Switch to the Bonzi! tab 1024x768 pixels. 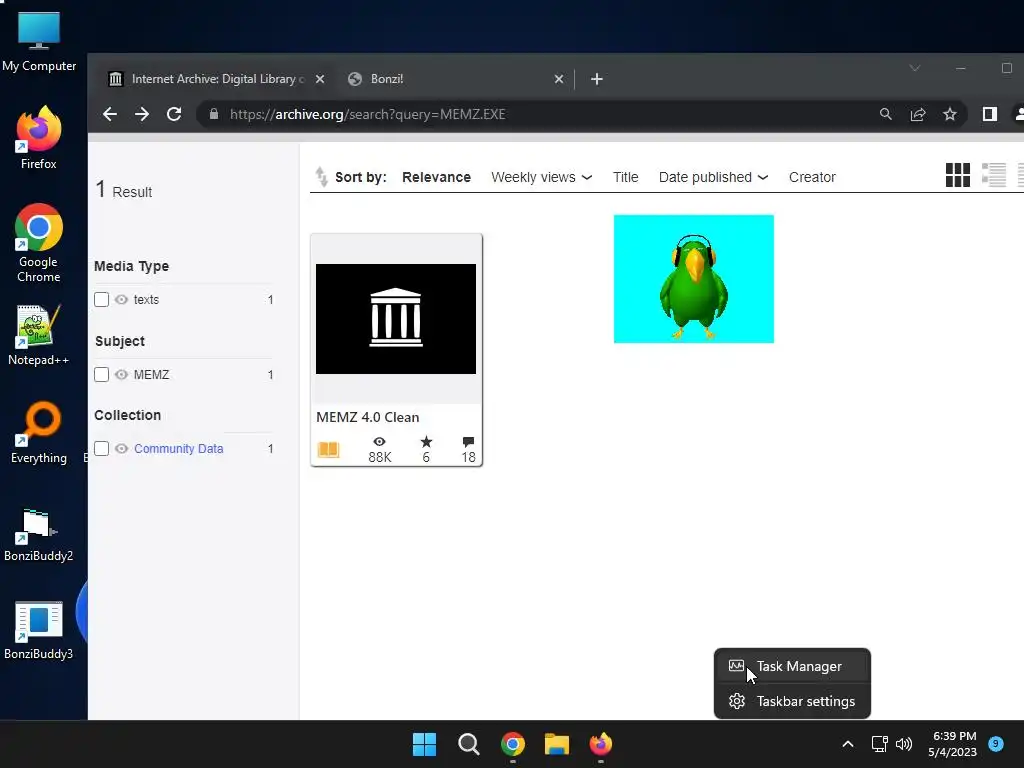pos(456,79)
